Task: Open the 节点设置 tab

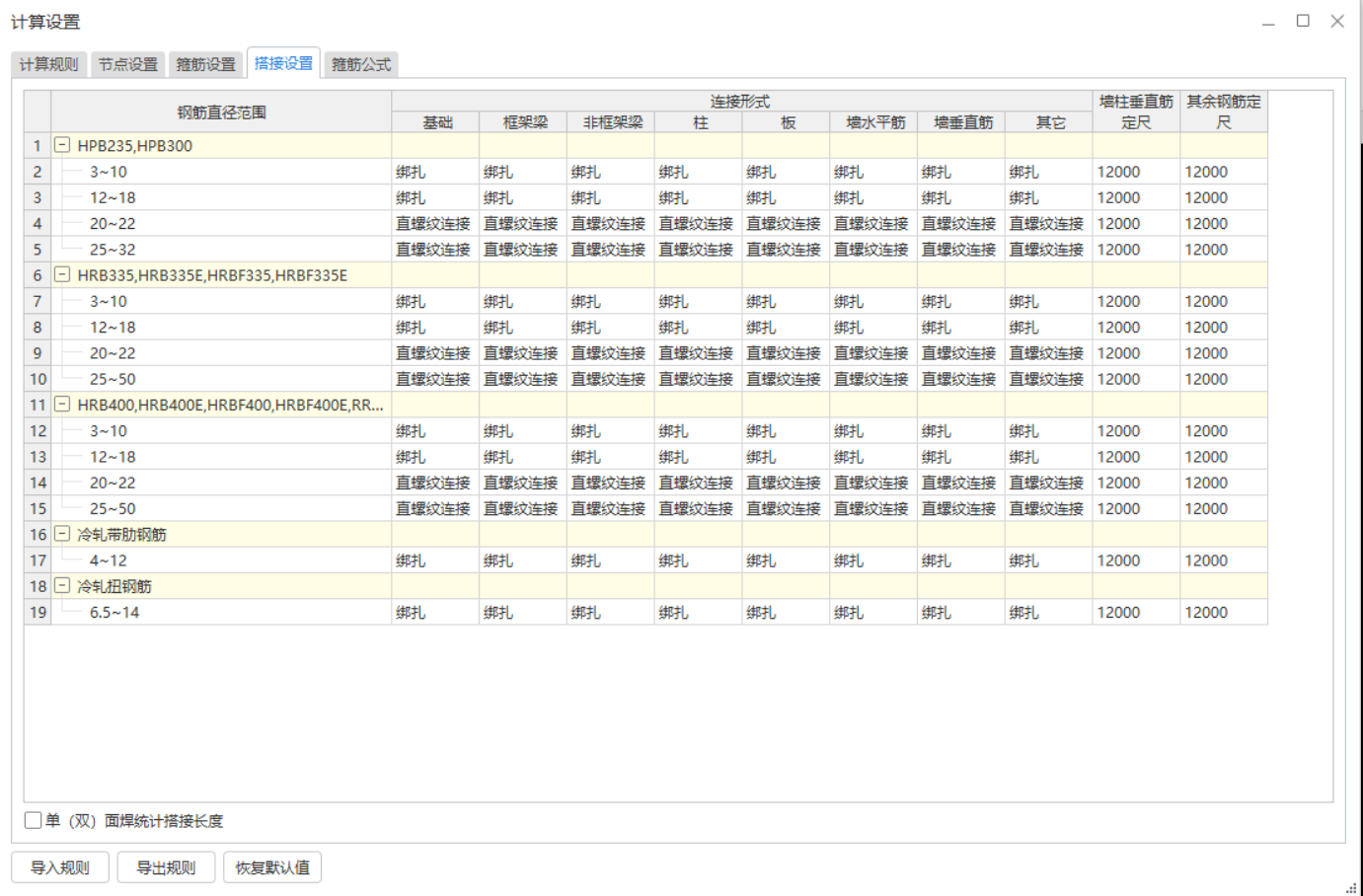Action: tap(127, 64)
